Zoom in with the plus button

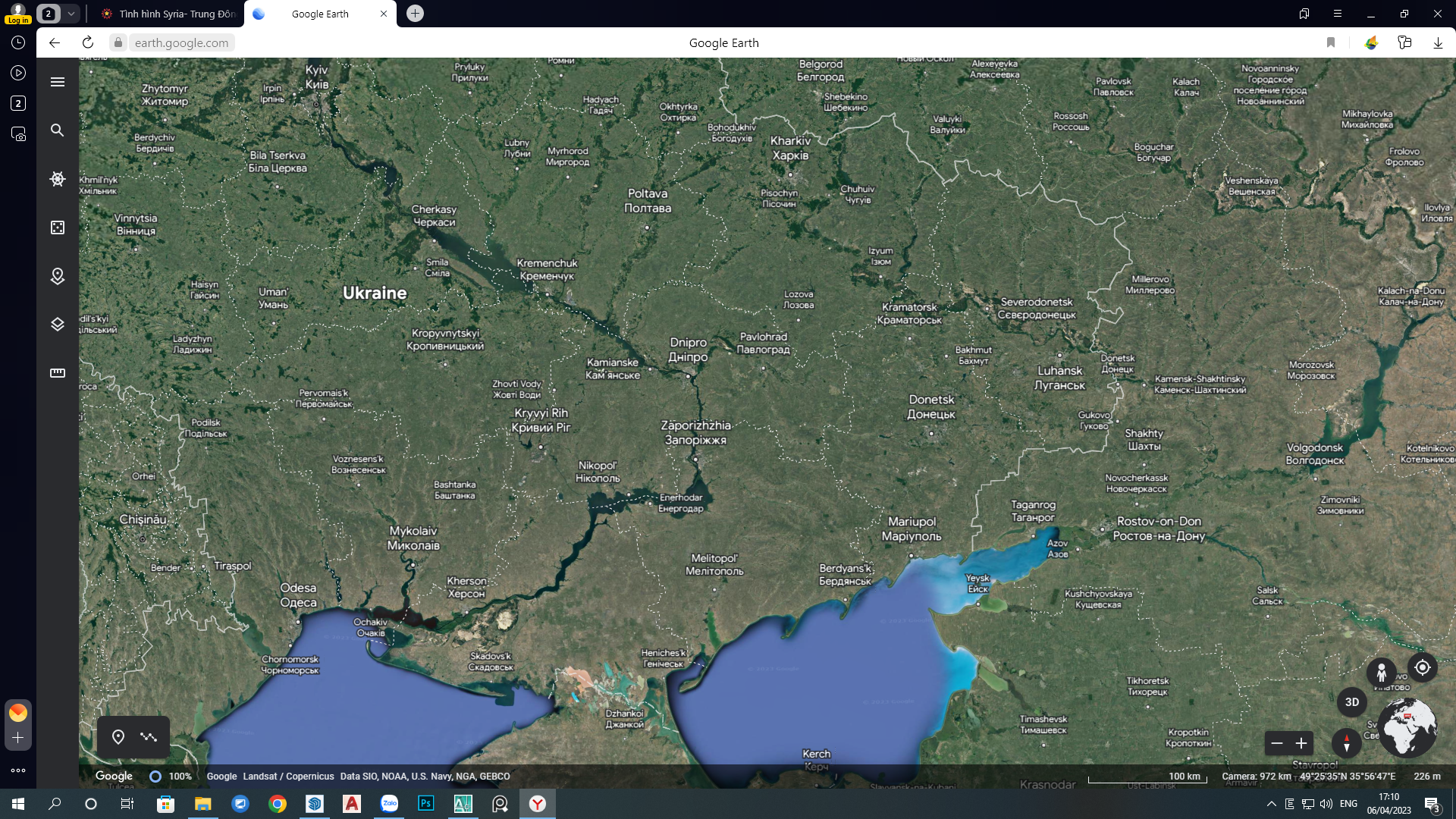pyautogui.click(x=1301, y=743)
